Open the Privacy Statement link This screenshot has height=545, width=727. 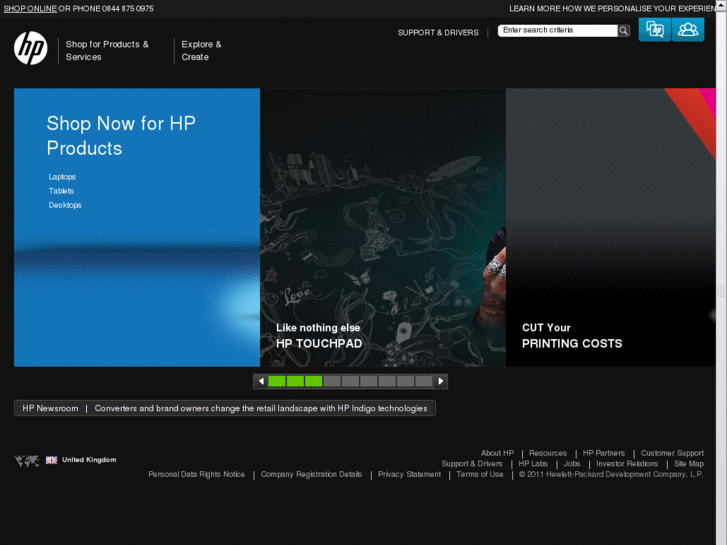(x=409, y=475)
